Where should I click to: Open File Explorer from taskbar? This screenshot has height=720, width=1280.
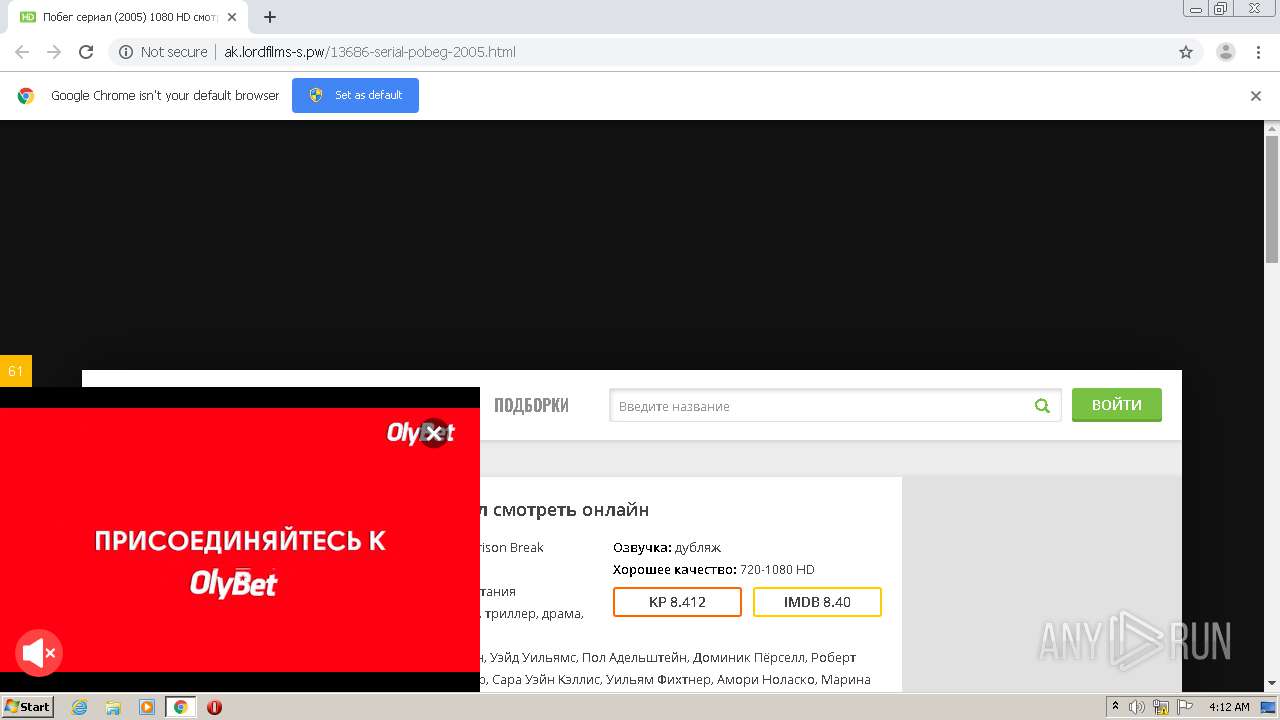coord(113,707)
